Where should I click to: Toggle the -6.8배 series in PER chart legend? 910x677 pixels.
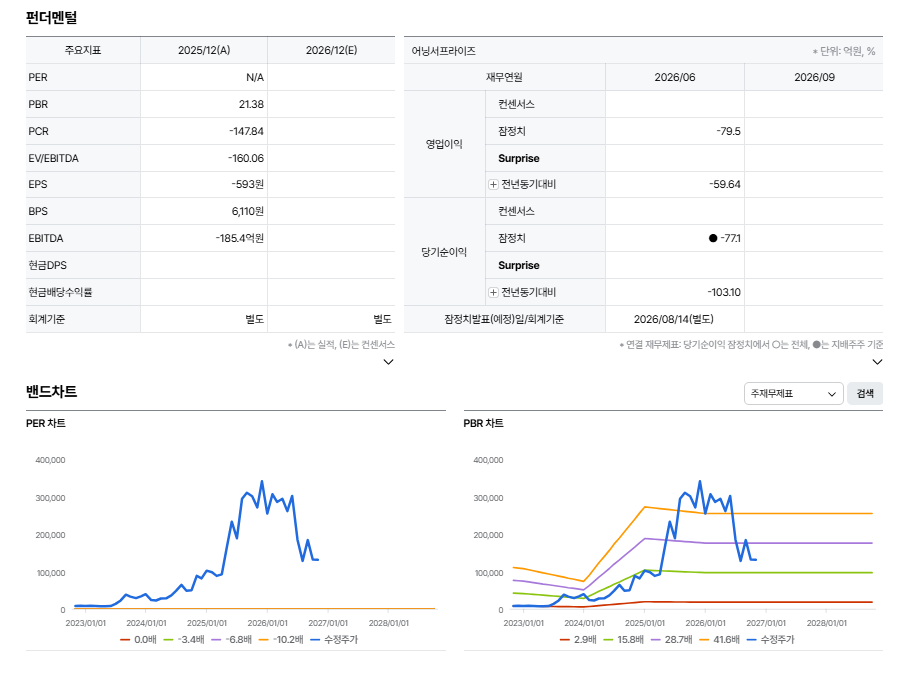point(232,639)
